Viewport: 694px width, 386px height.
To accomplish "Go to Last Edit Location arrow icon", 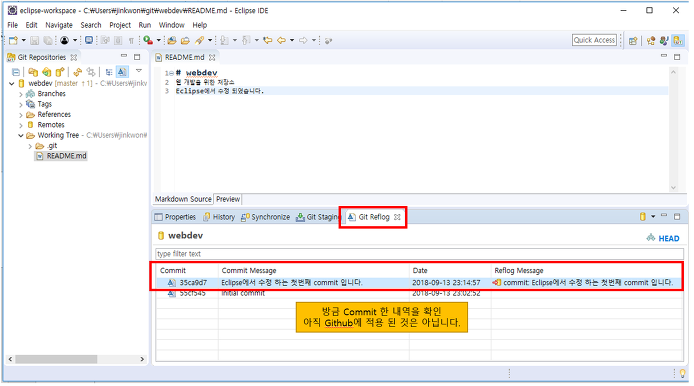I will 267,40.
